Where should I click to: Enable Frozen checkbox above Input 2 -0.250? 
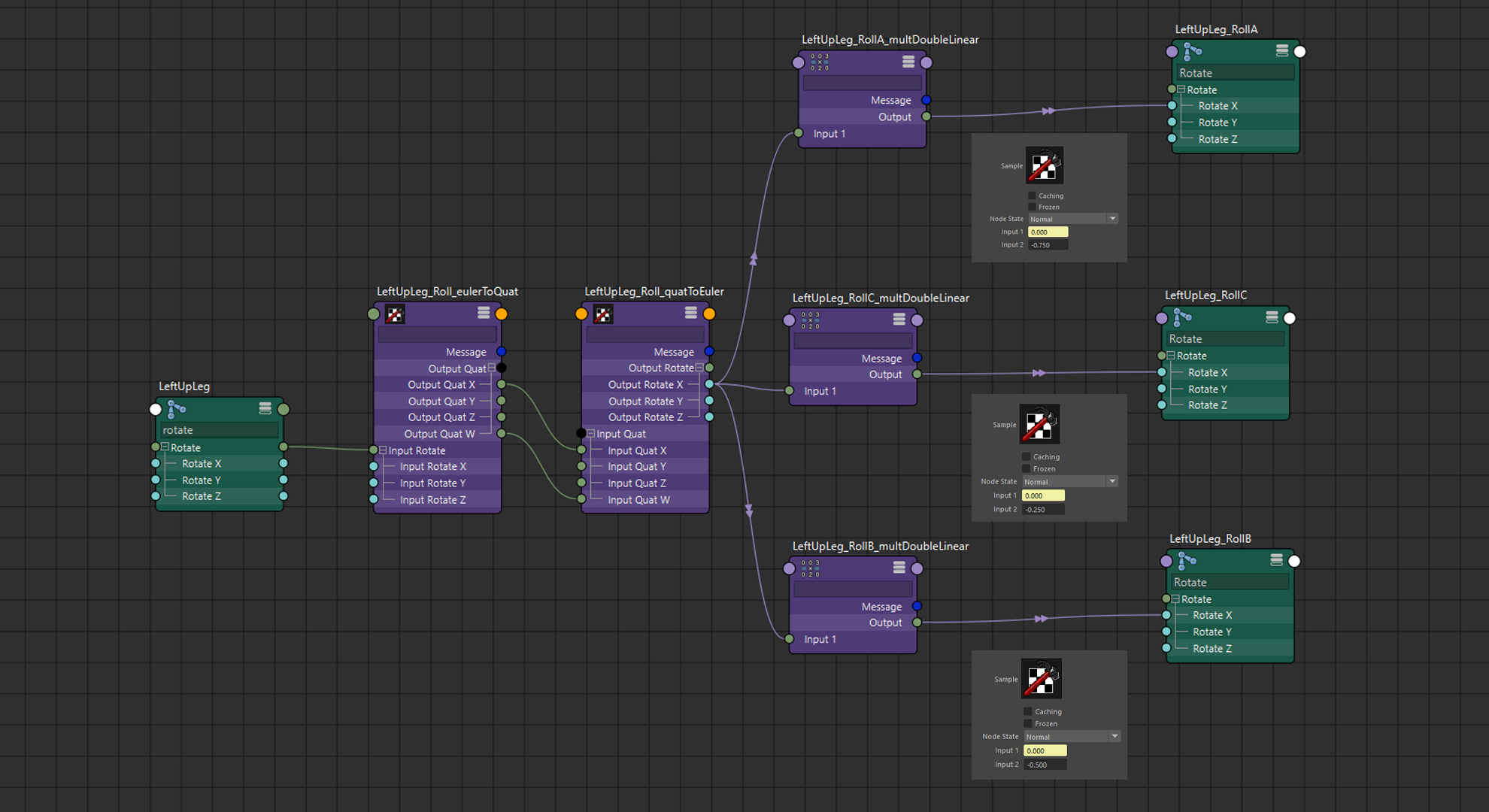tap(1027, 468)
